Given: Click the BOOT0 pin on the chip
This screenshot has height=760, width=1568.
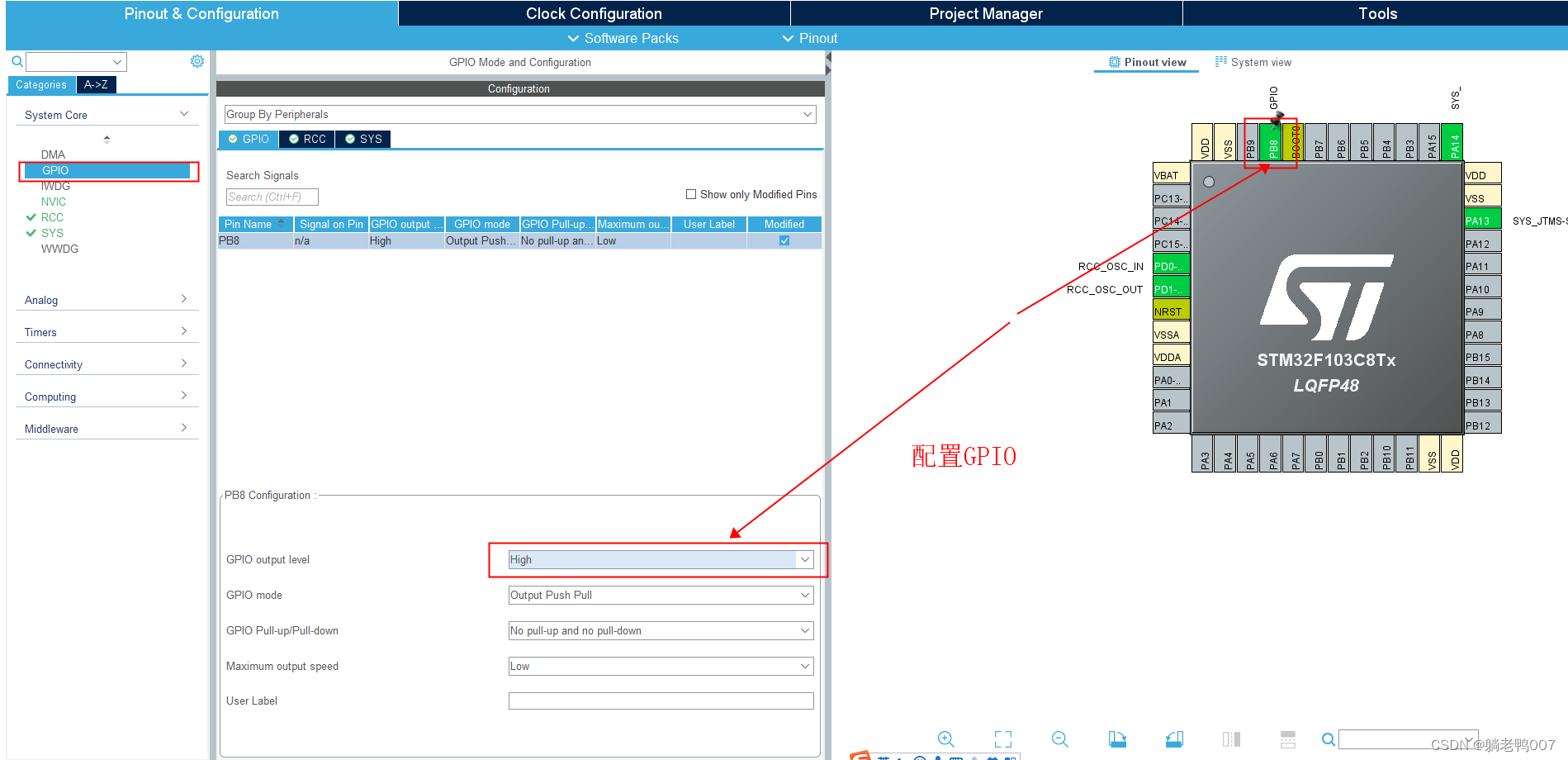Looking at the screenshot, I should coord(1294,142).
